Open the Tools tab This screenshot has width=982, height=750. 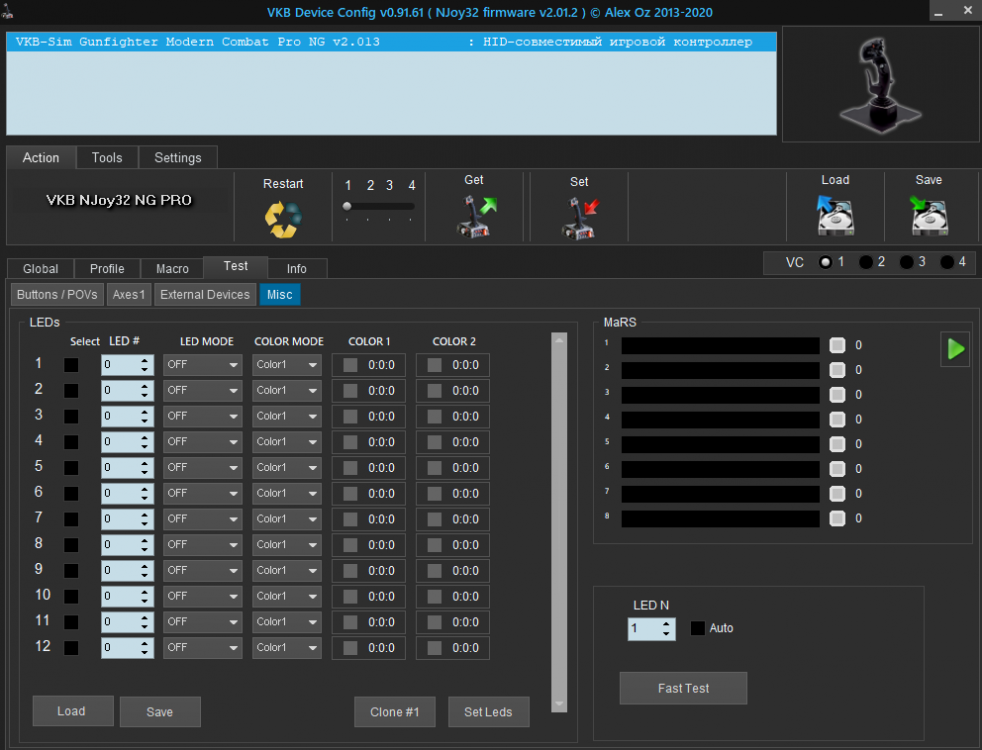pyautogui.click(x=107, y=157)
